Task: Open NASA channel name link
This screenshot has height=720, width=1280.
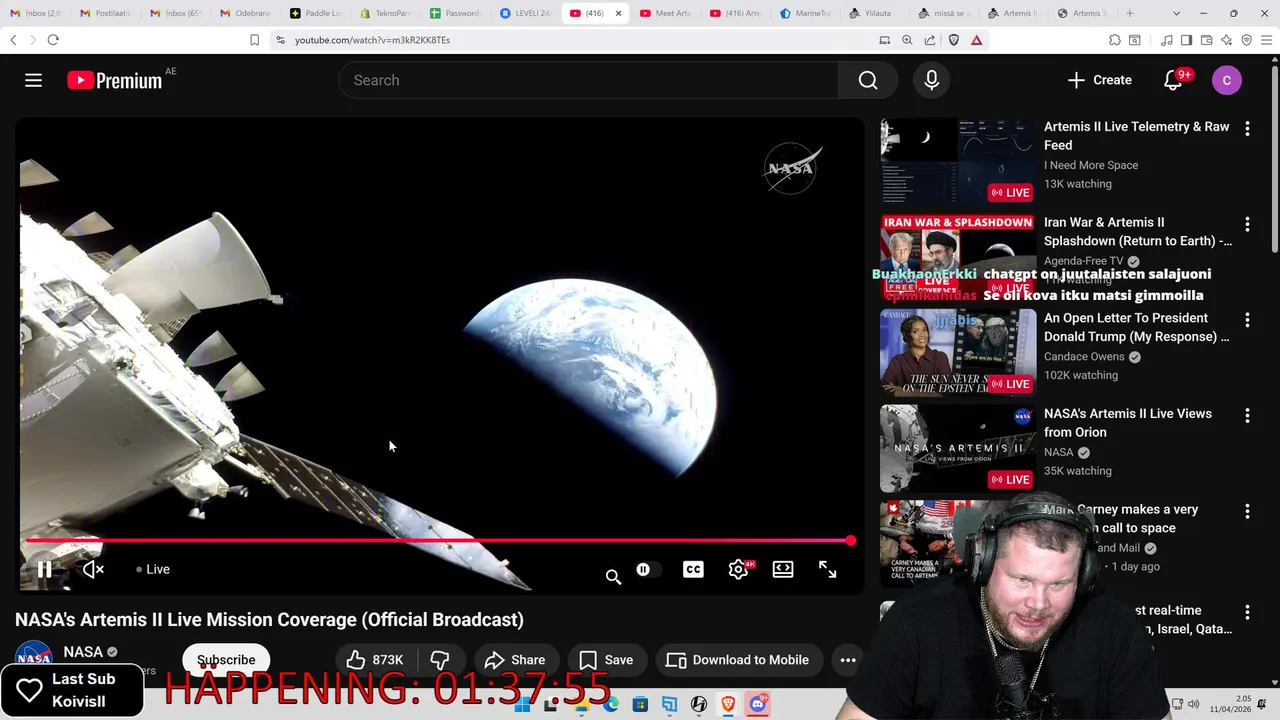Action: point(83,652)
